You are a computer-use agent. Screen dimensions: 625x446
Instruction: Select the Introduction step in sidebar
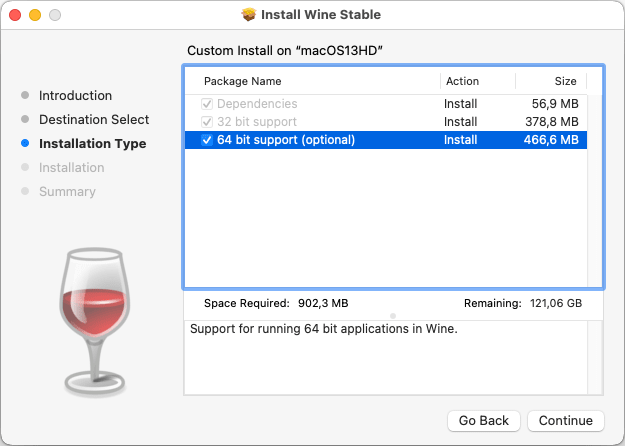click(75, 96)
